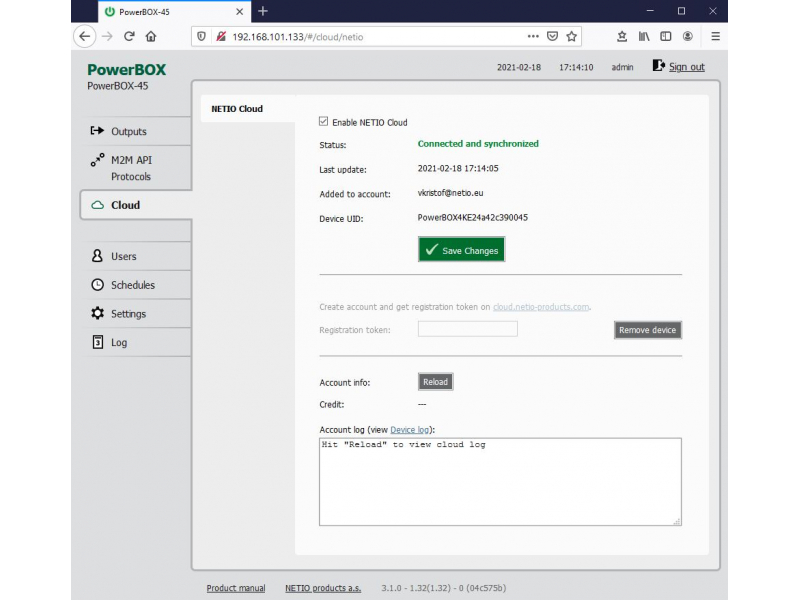Go back with the browser back arrow
Screen dimensions: 800x600
click(x=84, y=36)
